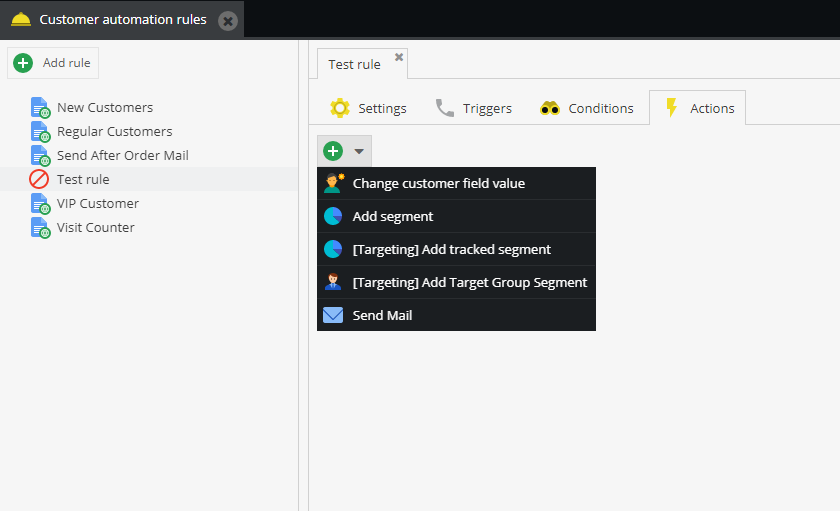Choose [Targeting] Add tracked segment

[456, 249]
